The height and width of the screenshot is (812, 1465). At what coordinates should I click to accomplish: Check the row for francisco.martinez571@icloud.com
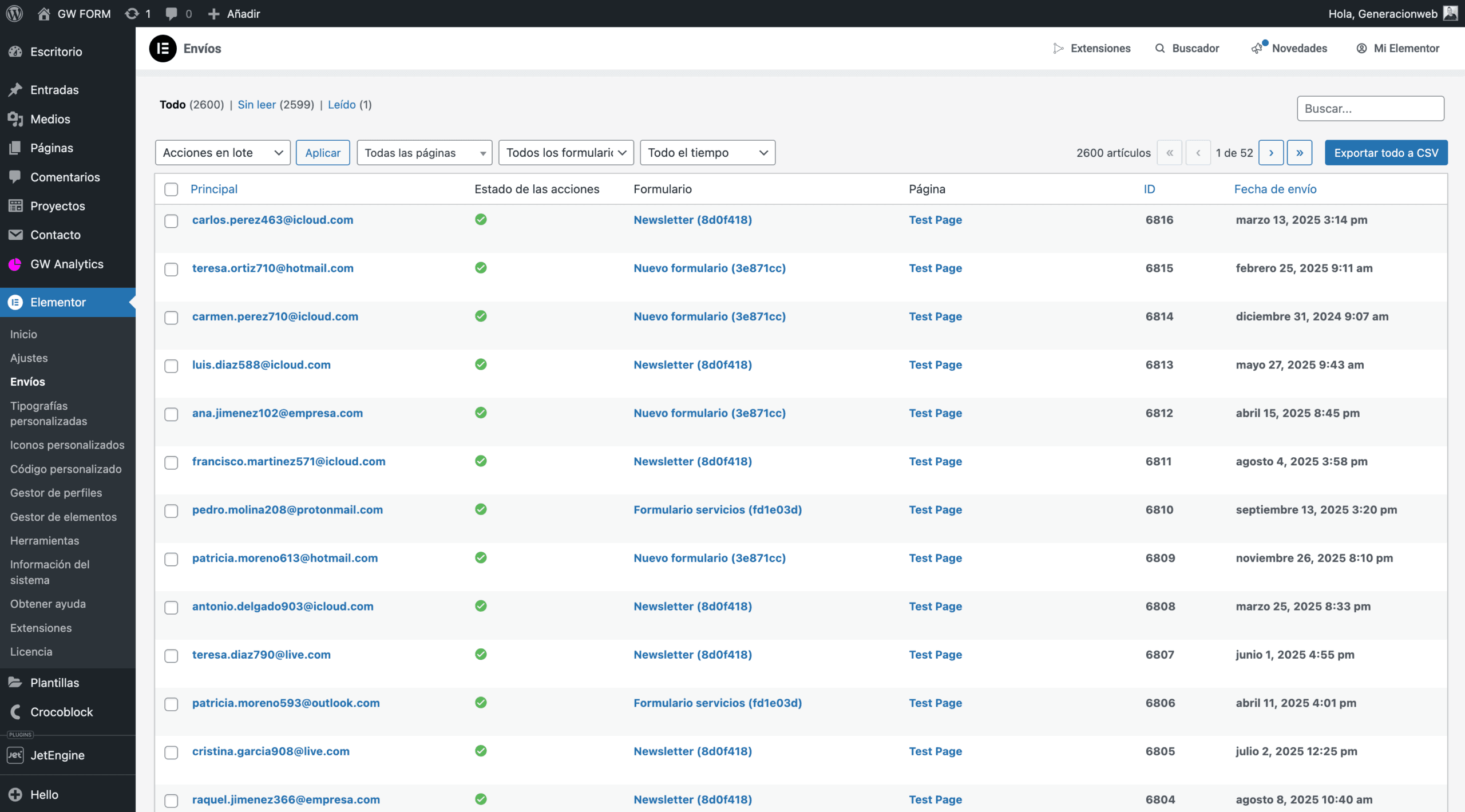[171, 462]
